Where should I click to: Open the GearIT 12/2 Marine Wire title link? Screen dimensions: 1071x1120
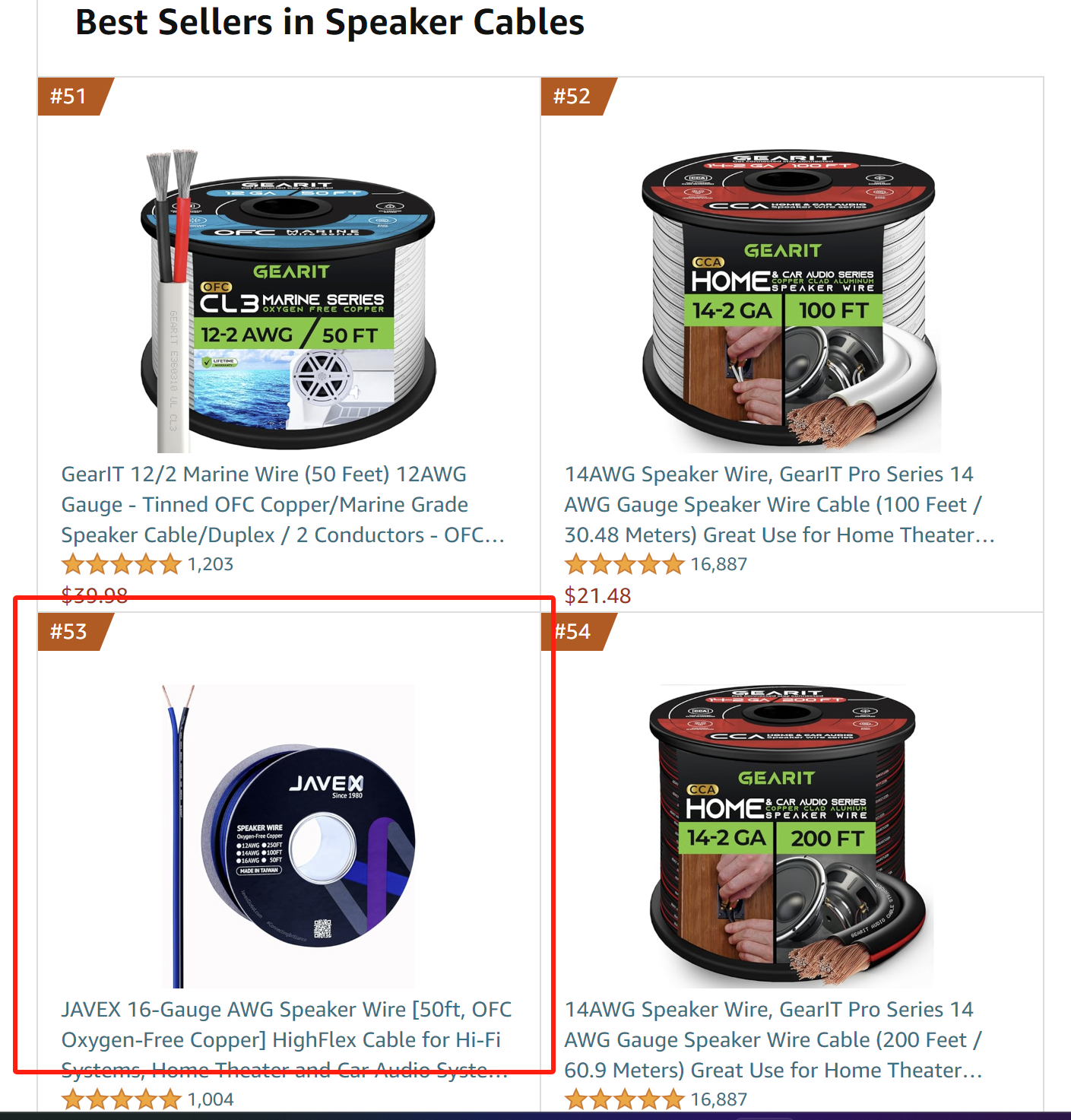(283, 505)
